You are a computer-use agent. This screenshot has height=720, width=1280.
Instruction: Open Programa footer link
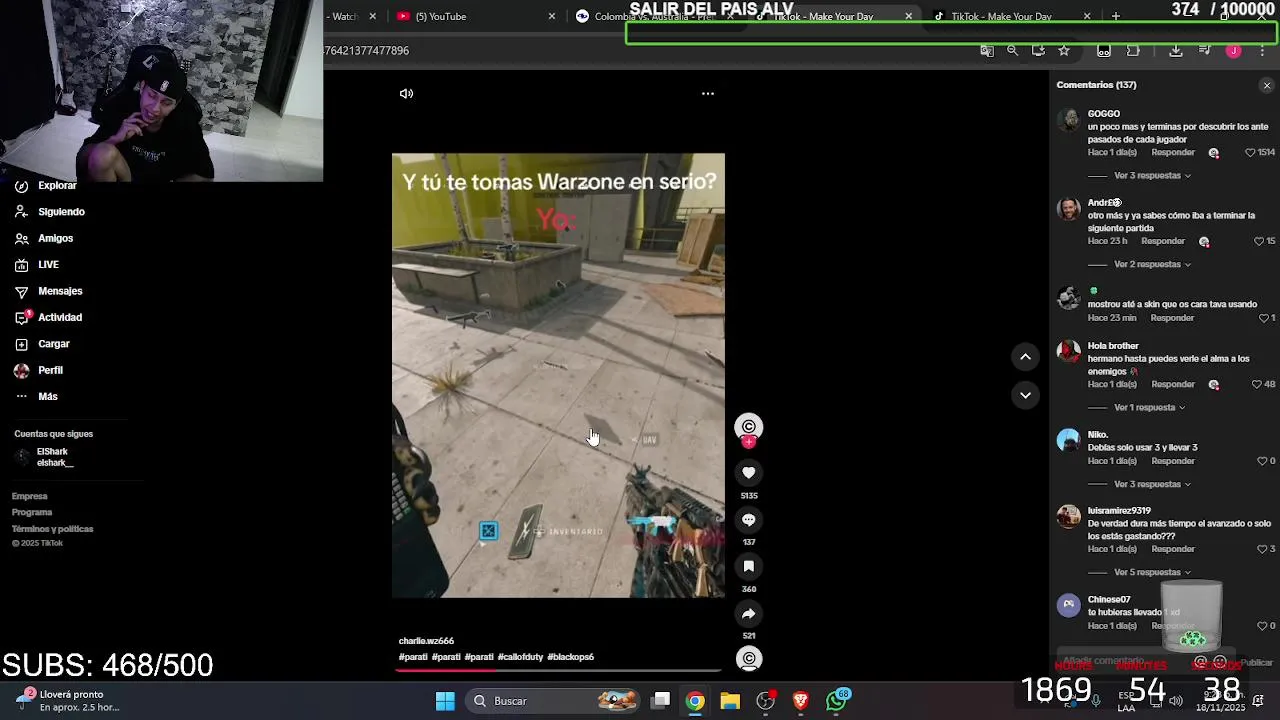(x=32, y=512)
